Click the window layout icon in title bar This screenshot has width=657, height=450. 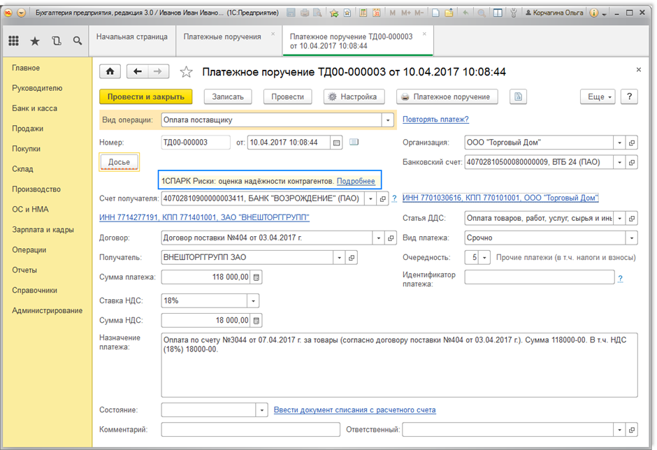pos(498,13)
